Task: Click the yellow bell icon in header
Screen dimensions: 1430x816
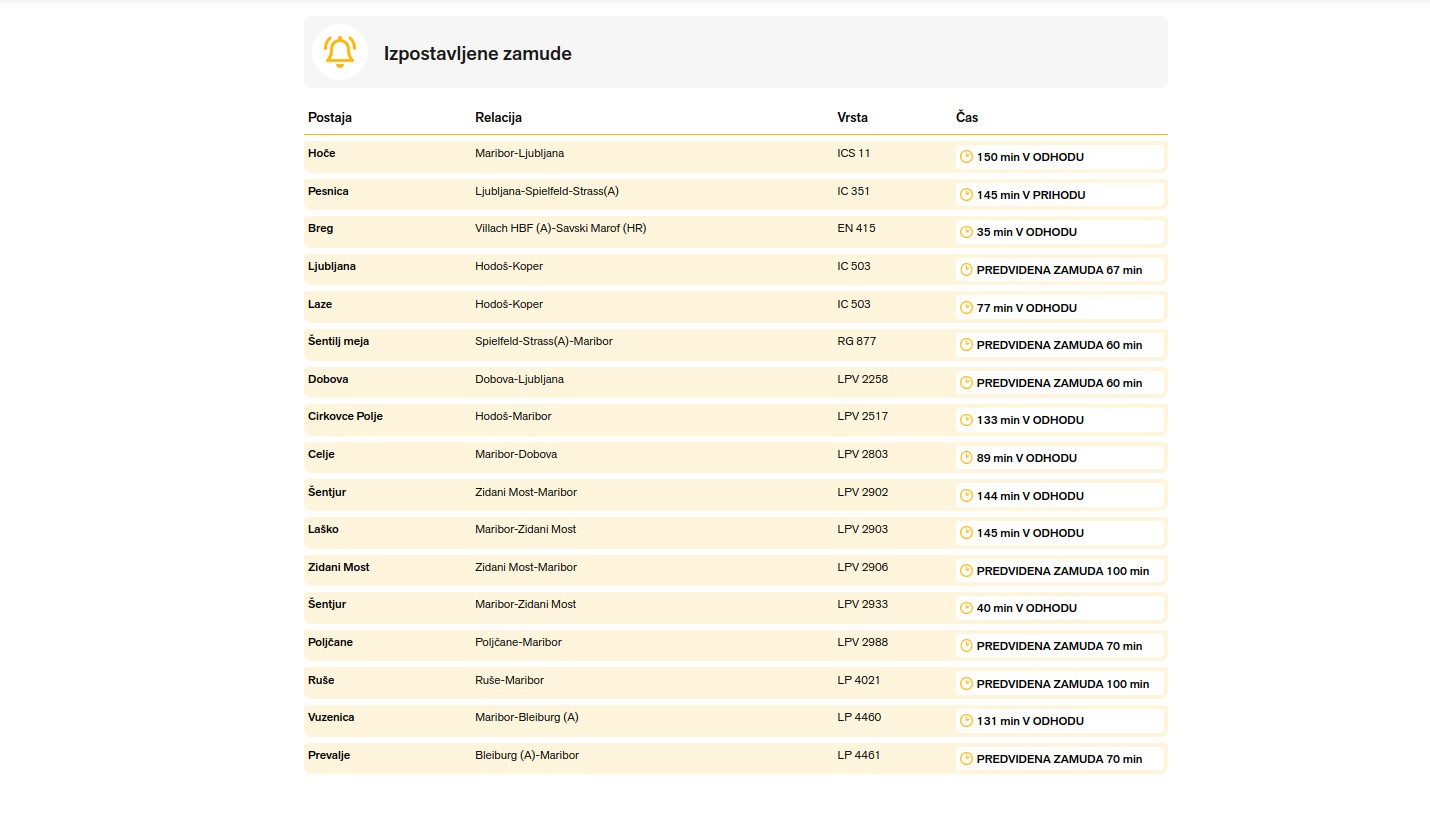Action: point(340,52)
